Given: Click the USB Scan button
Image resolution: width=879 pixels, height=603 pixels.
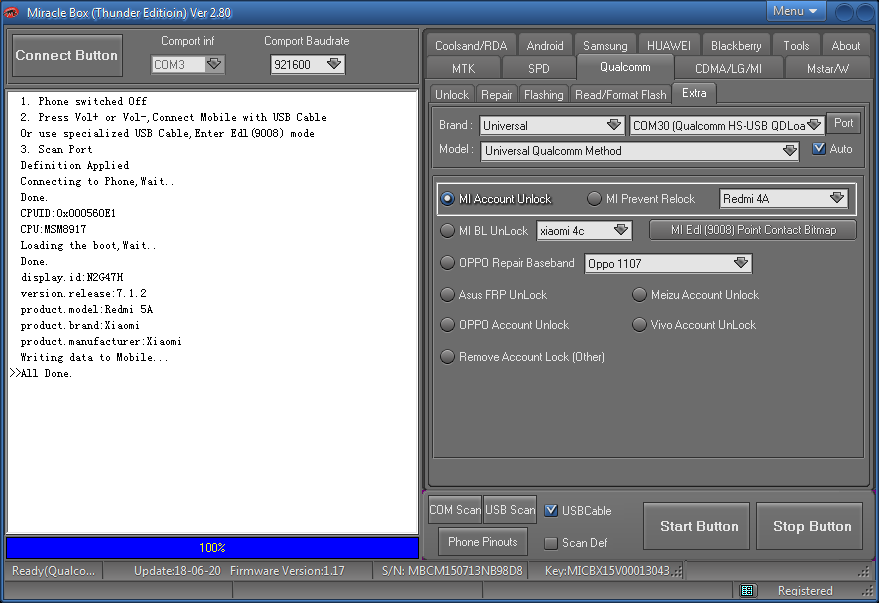Looking at the screenshot, I should coord(510,510).
